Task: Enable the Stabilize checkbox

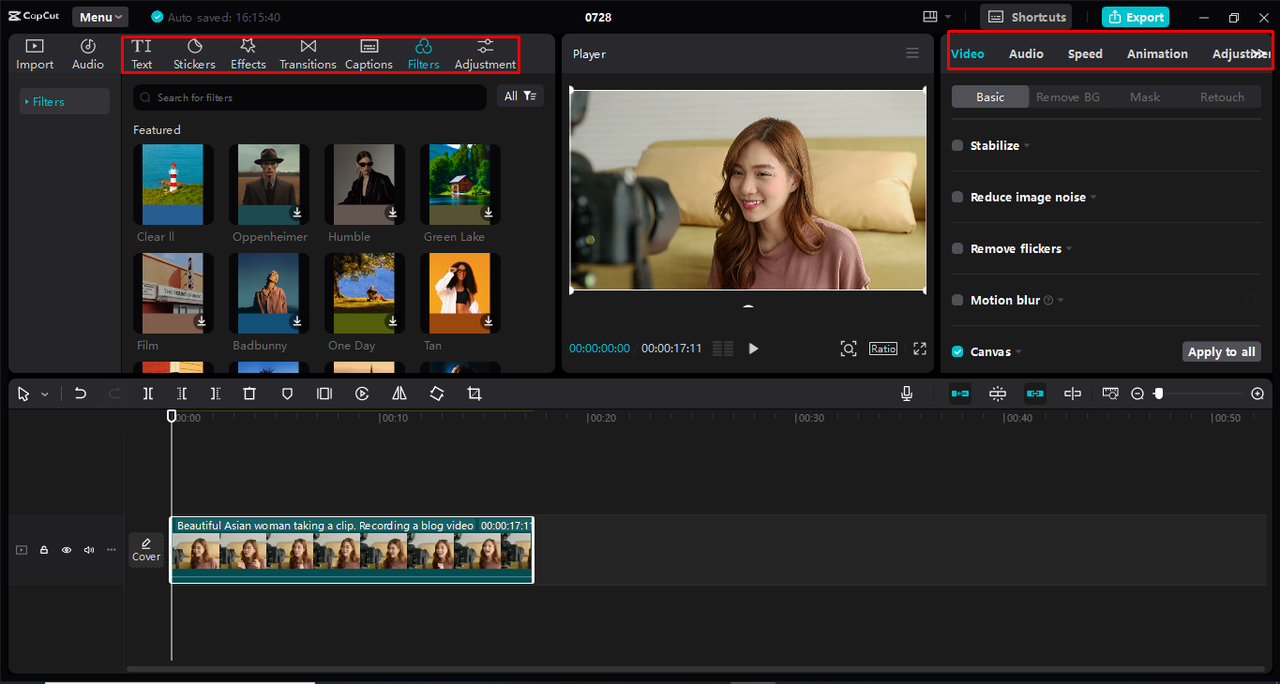Action: click(x=957, y=146)
